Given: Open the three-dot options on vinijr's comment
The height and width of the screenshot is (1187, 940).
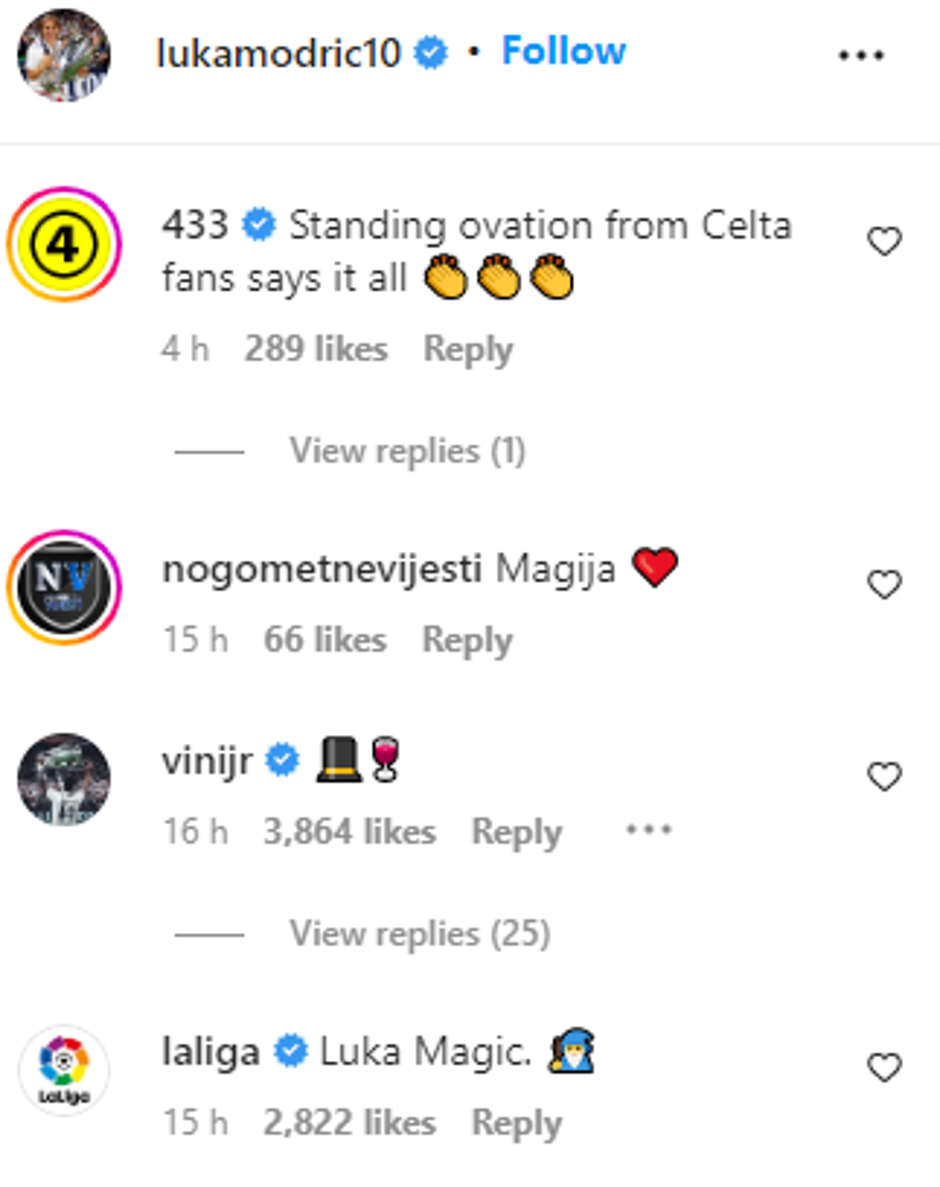Looking at the screenshot, I should point(648,831).
